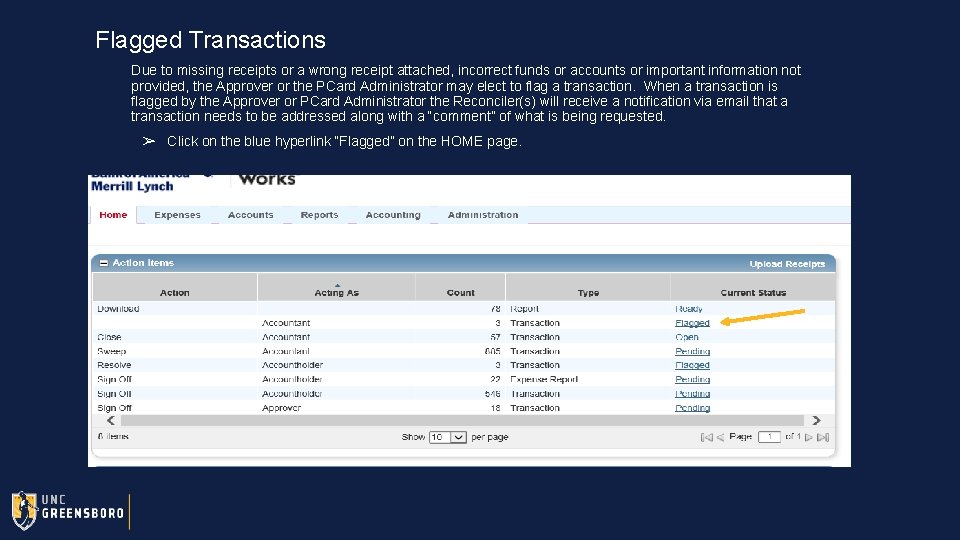The height and width of the screenshot is (540, 960).
Task: Click the count value 57
Action: click(495, 337)
